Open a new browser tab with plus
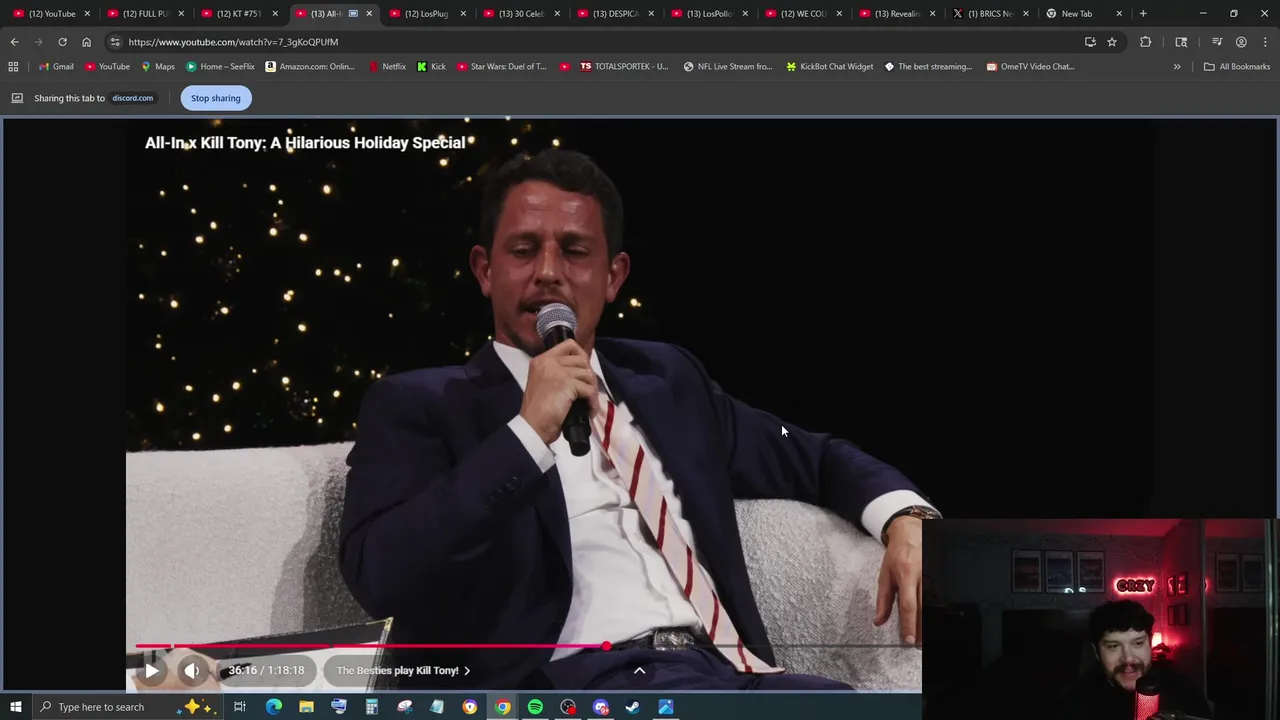The height and width of the screenshot is (720, 1280). [x=1143, y=14]
